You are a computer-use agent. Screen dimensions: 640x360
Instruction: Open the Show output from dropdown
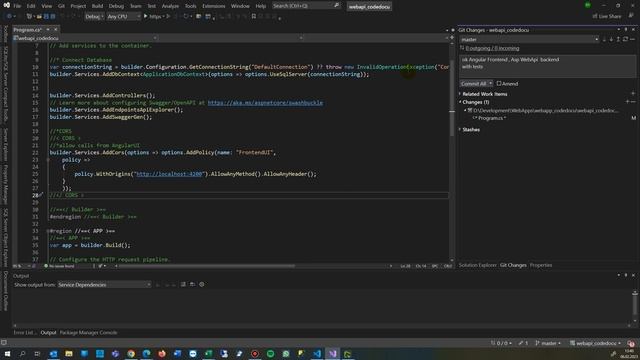pos(104,284)
